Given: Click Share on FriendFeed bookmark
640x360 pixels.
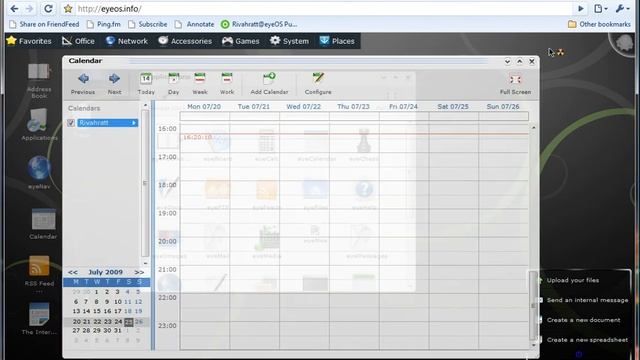Looking at the screenshot, I should coord(44,24).
